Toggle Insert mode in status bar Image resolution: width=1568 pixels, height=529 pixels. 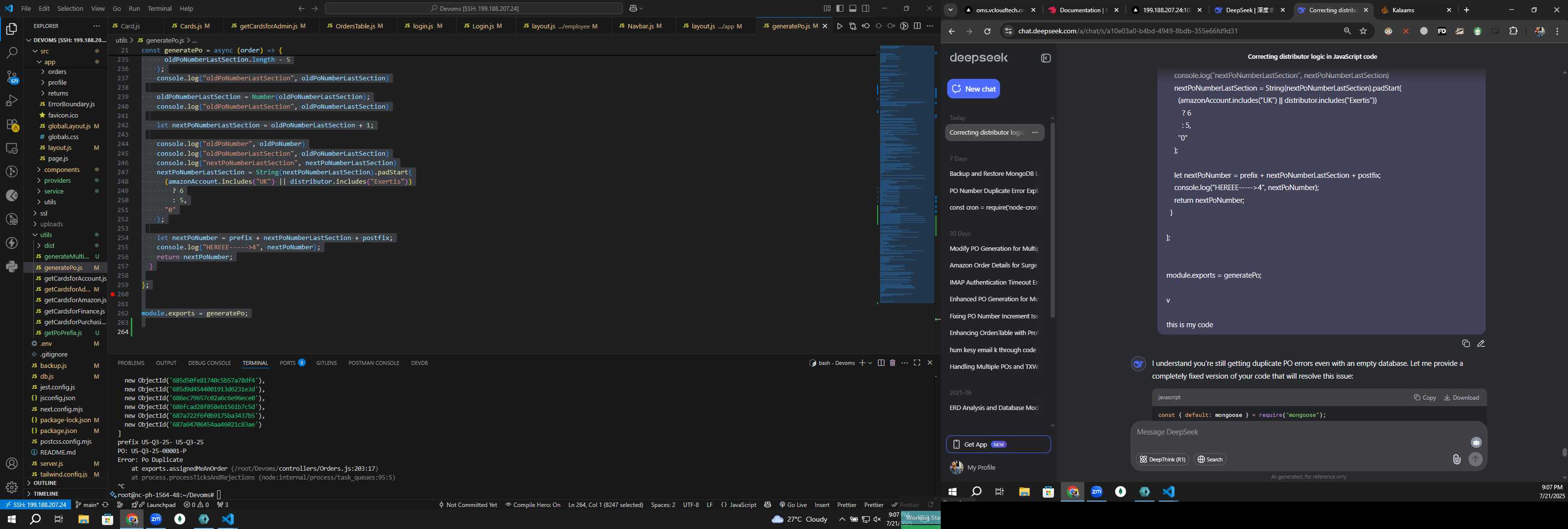tap(822, 505)
